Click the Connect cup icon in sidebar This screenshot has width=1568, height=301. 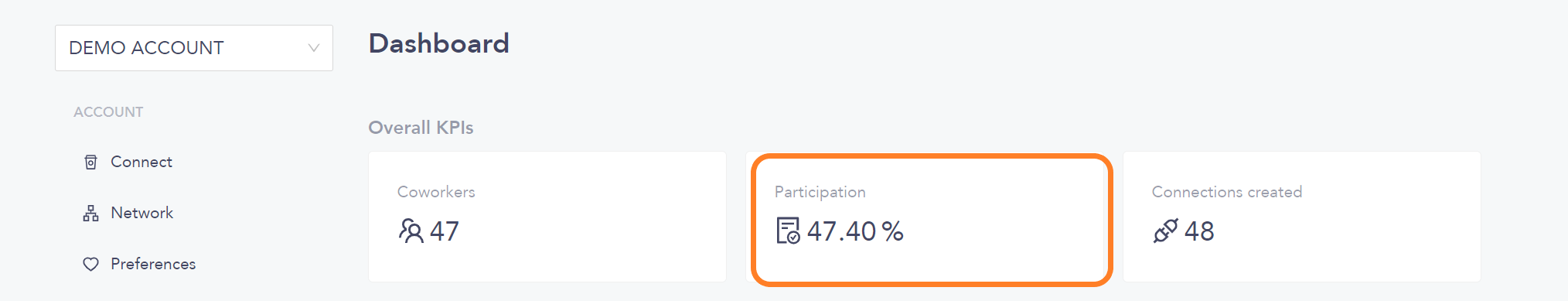point(90,162)
